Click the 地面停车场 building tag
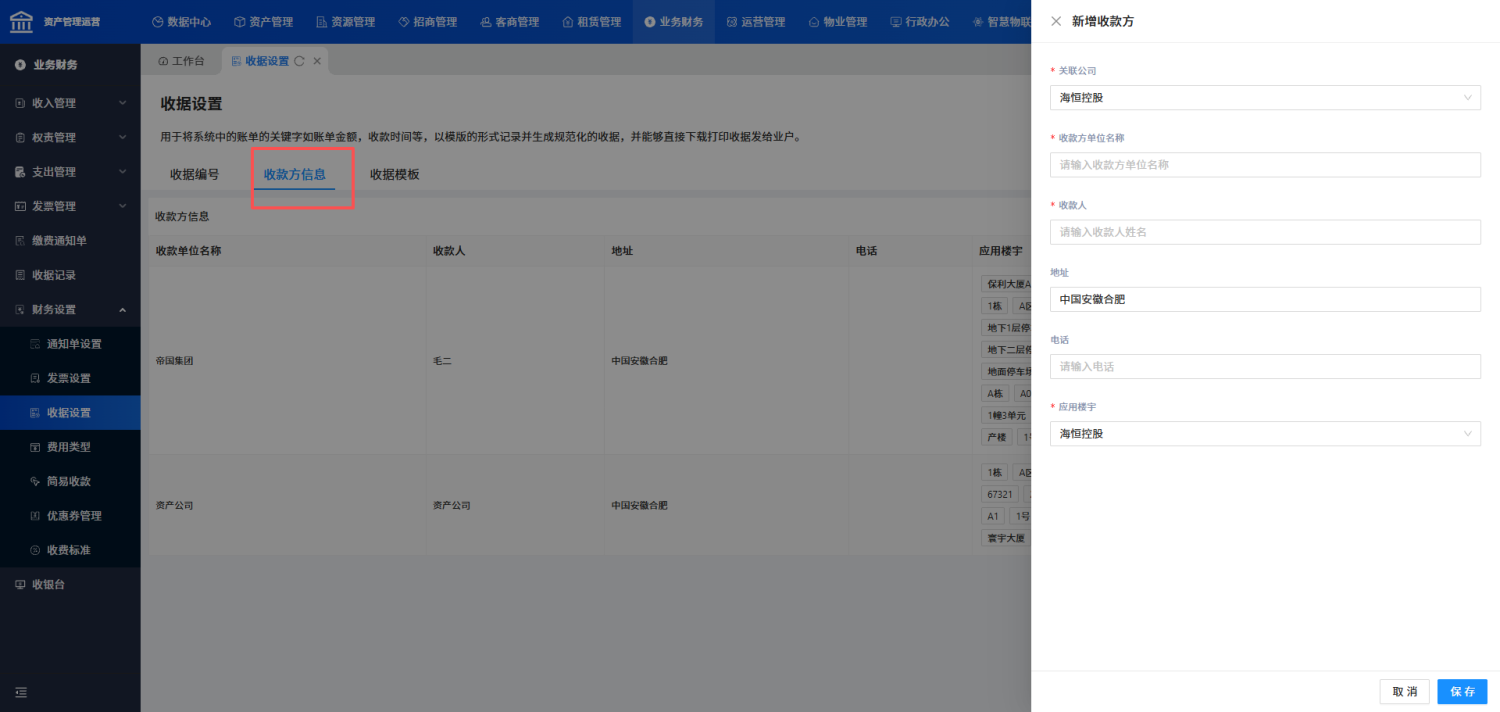The width and height of the screenshot is (1500, 712). (1006, 372)
